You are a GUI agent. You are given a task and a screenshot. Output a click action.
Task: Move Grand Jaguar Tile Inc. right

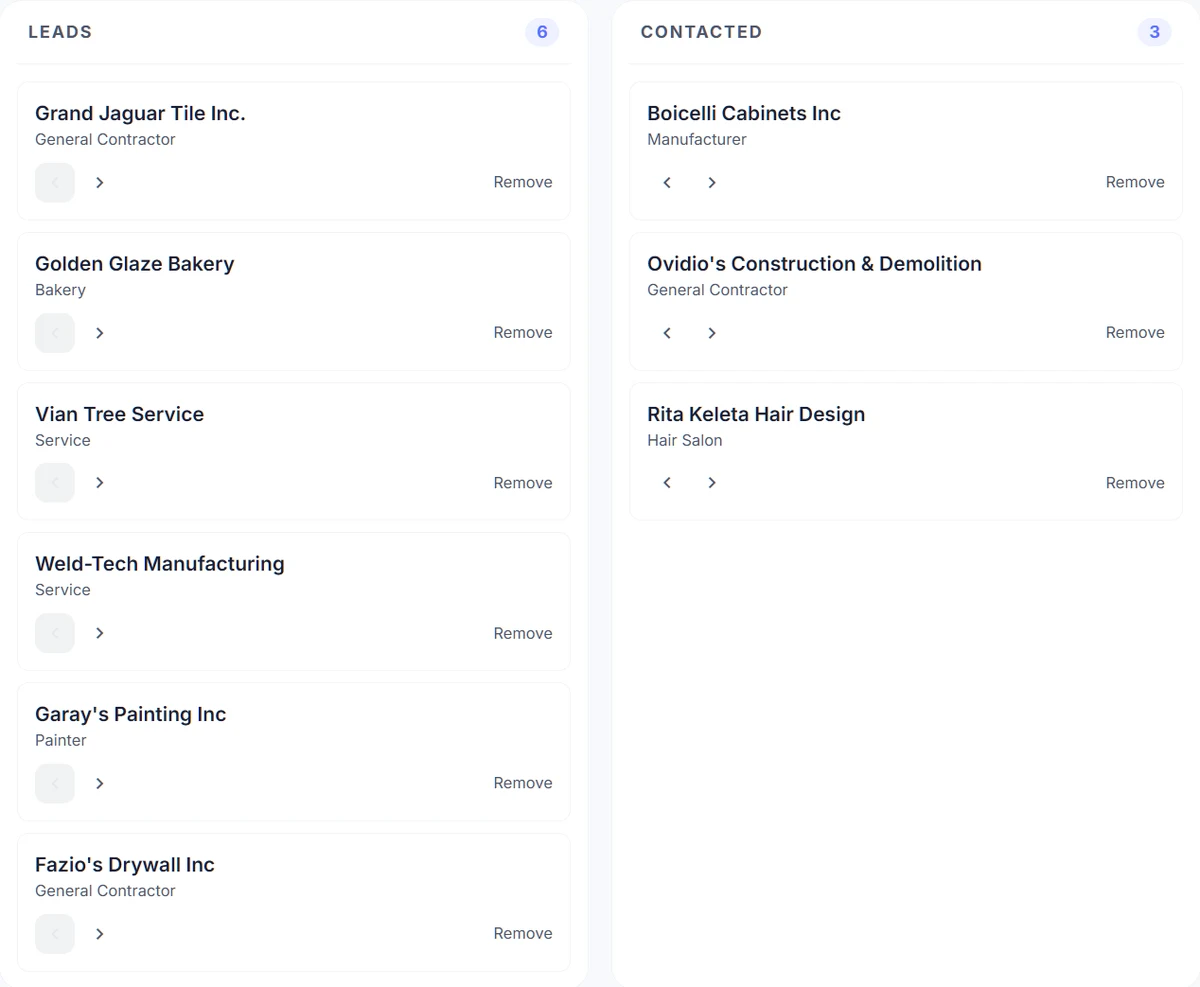click(x=100, y=182)
